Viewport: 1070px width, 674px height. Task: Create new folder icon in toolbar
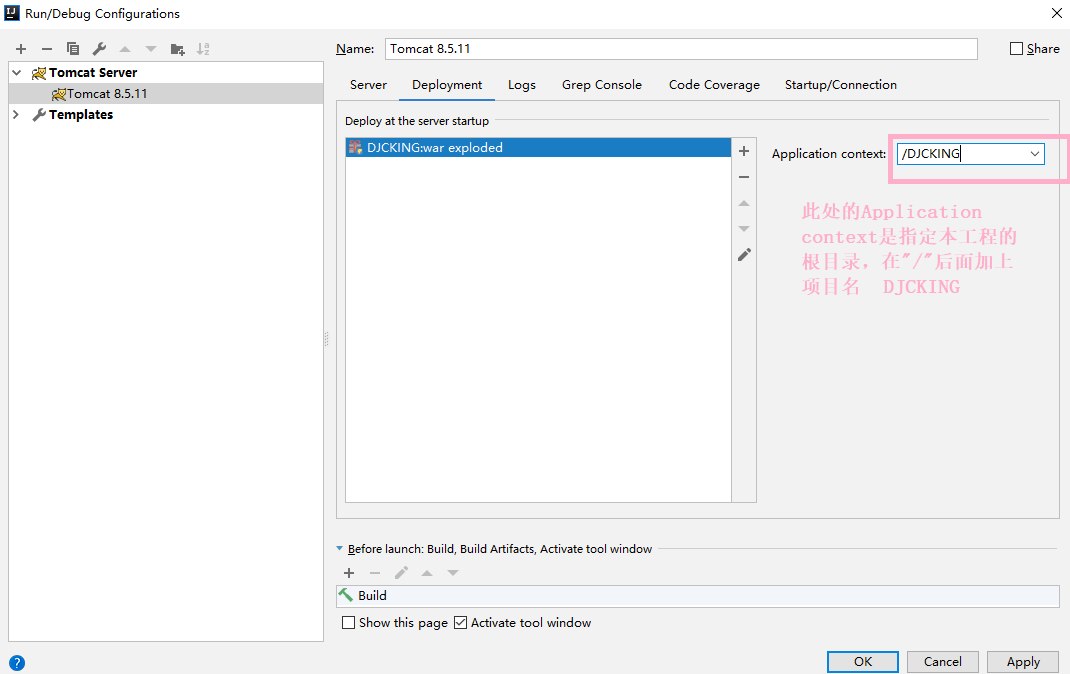(x=177, y=49)
